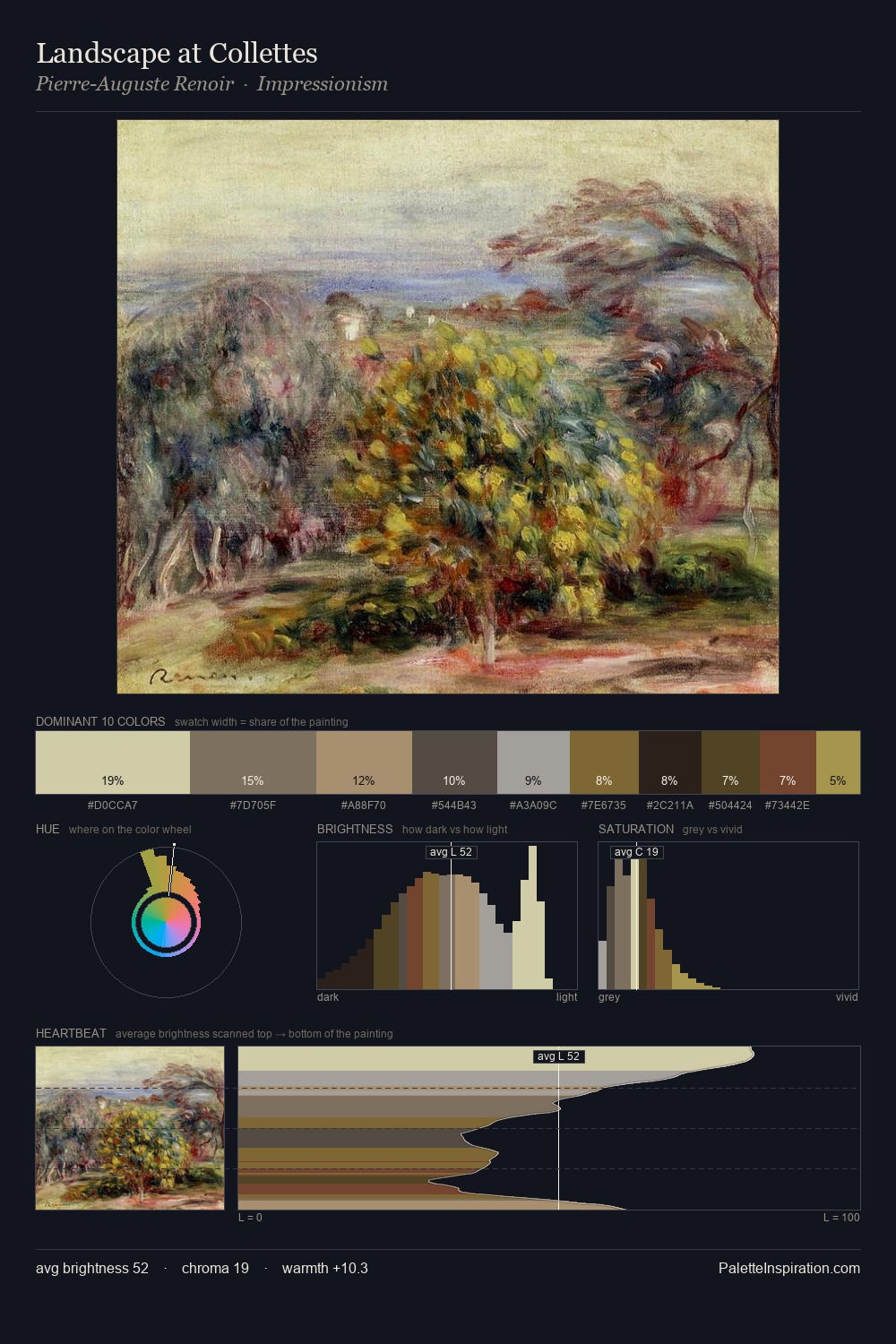This screenshot has height=1344, width=896.
Task: Select the 19% cream color swatch
Action: pyautogui.click(x=113, y=762)
